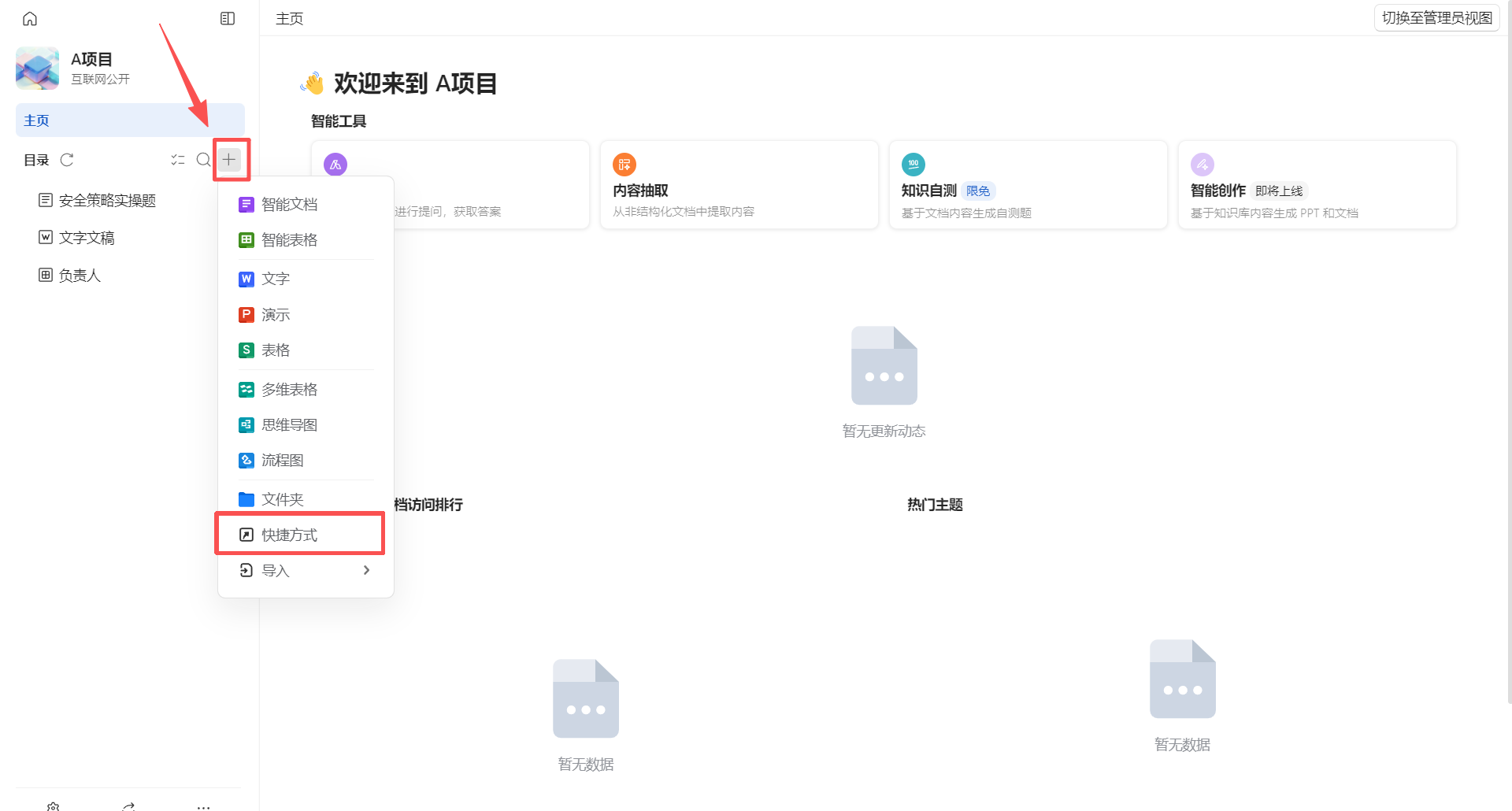Image resolution: width=1512 pixels, height=811 pixels.
Task: Click the 多维表格 icon
Action: (x=246, y=389)
